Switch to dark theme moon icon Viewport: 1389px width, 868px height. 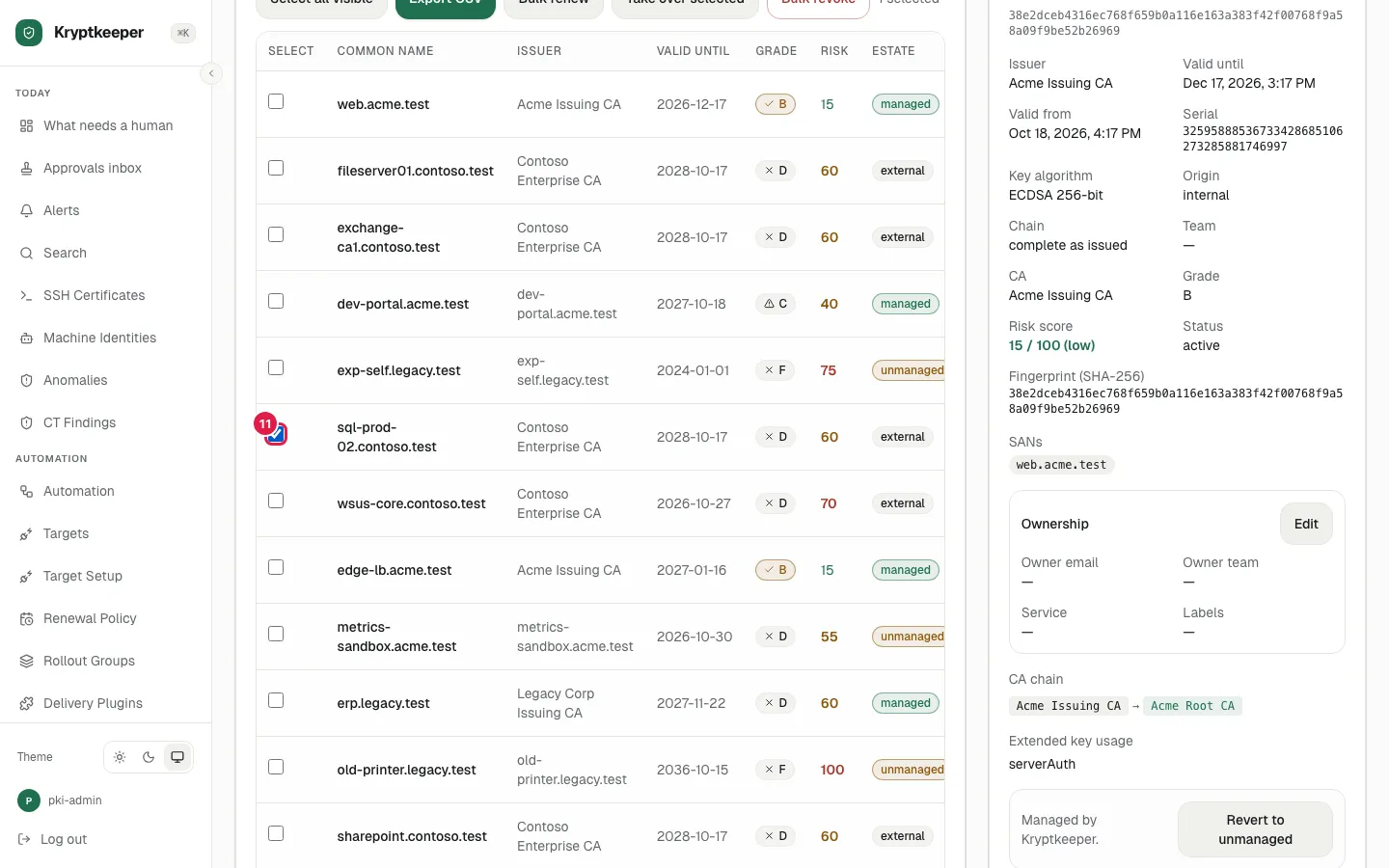[149, 757]
